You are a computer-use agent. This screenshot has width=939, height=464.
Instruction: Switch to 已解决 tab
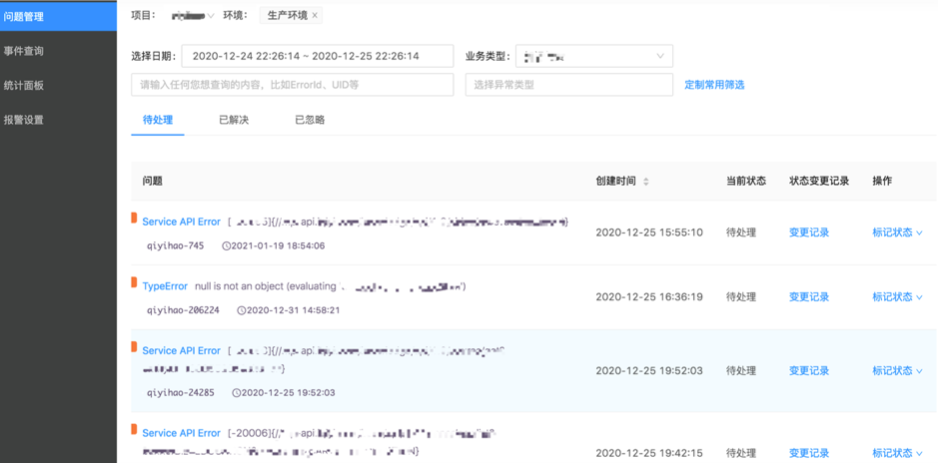tap(234, 120)
